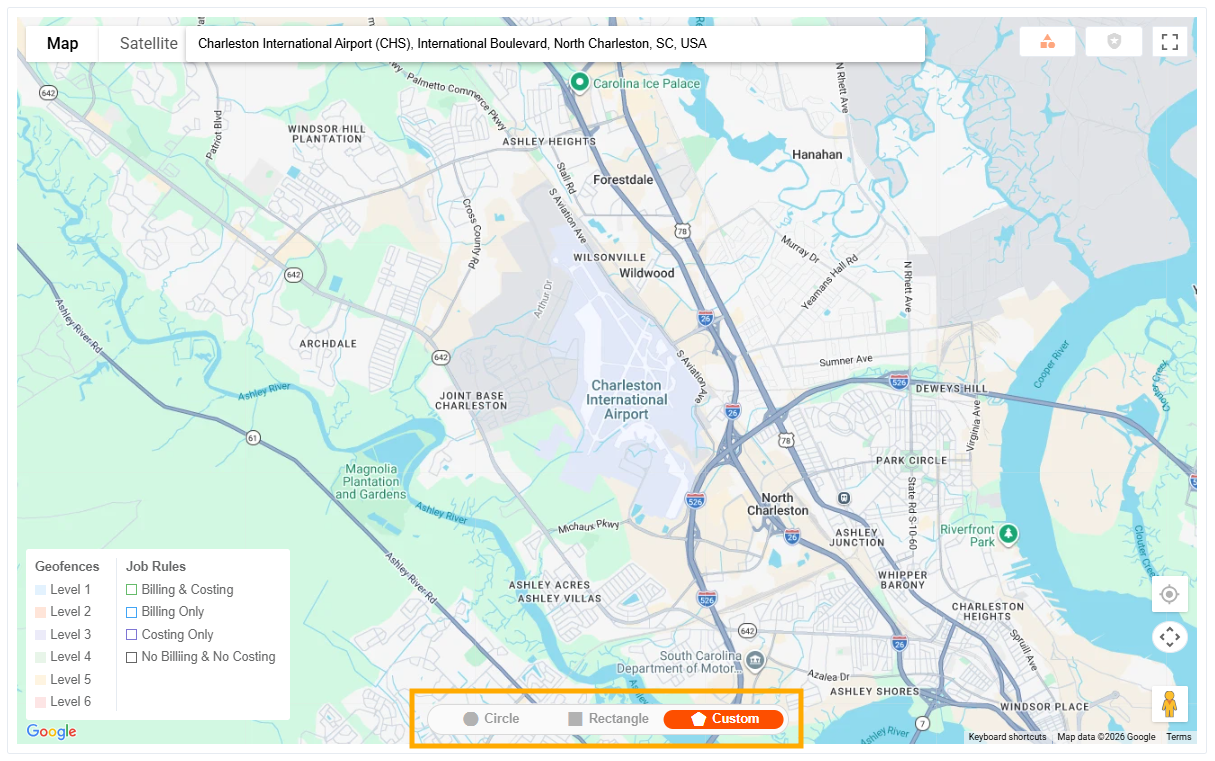Select the Custom geofence shape

724,719
